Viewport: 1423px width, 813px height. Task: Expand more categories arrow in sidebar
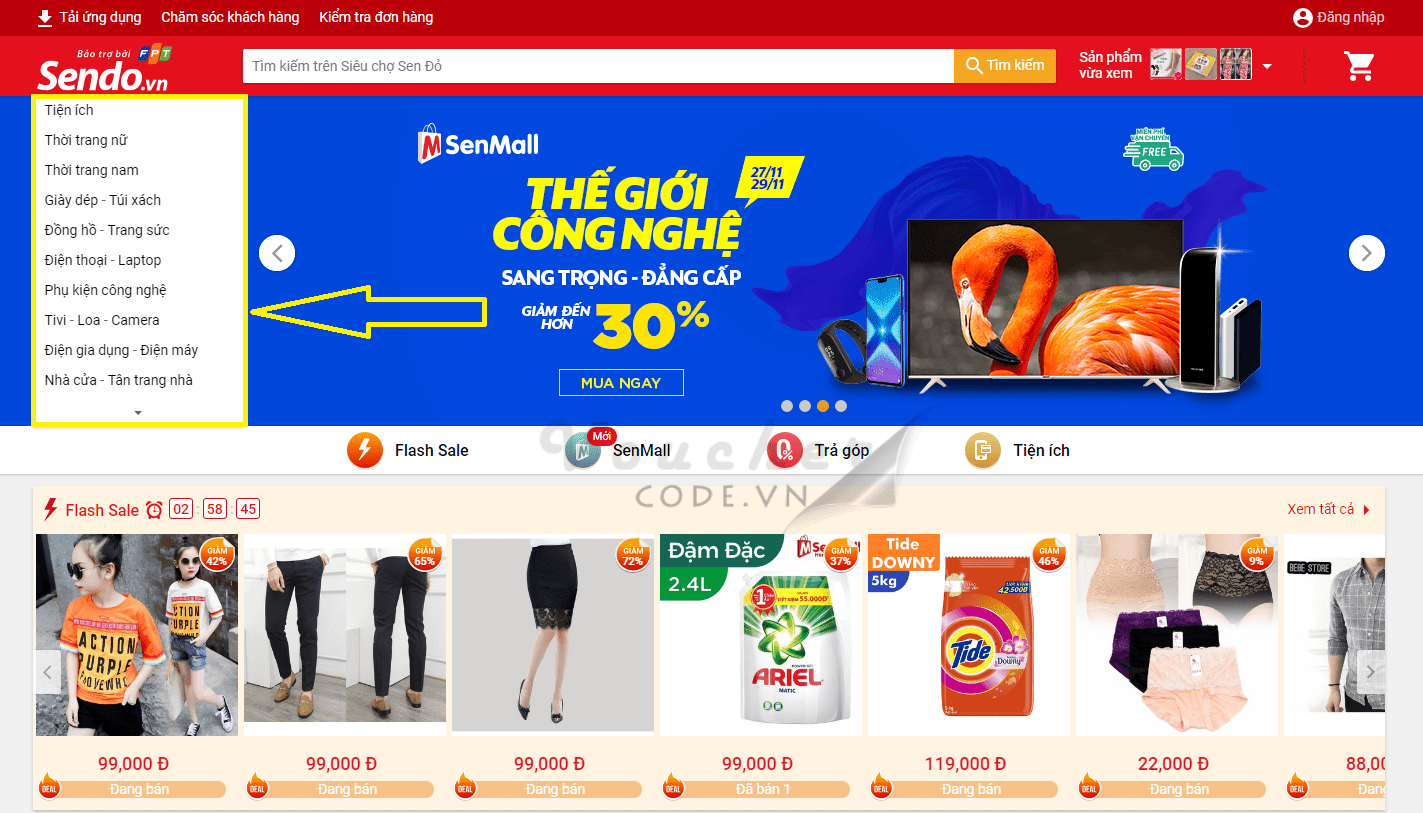point(138,413)
